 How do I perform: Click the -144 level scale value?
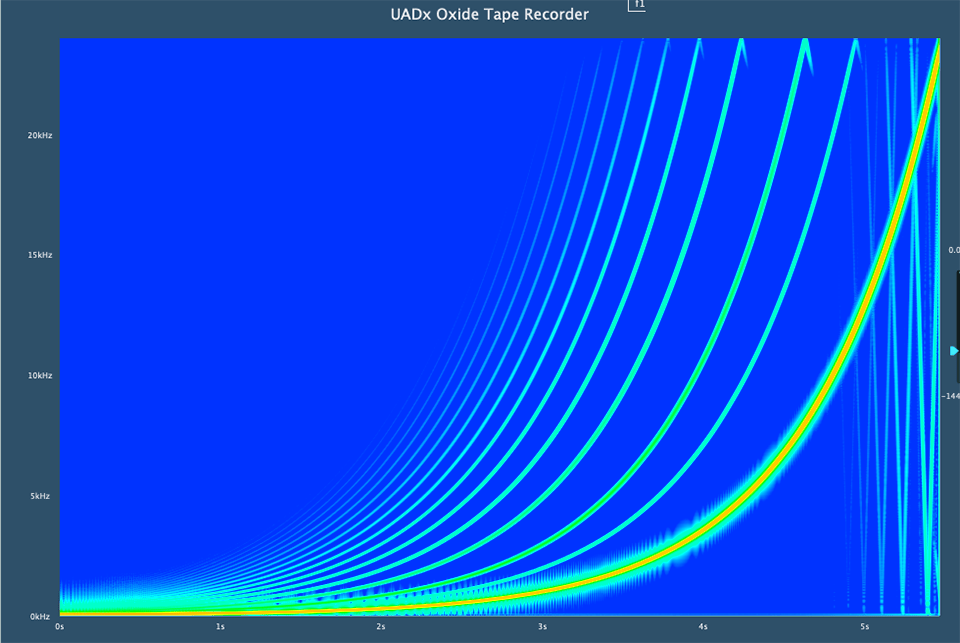click(951, 396)
